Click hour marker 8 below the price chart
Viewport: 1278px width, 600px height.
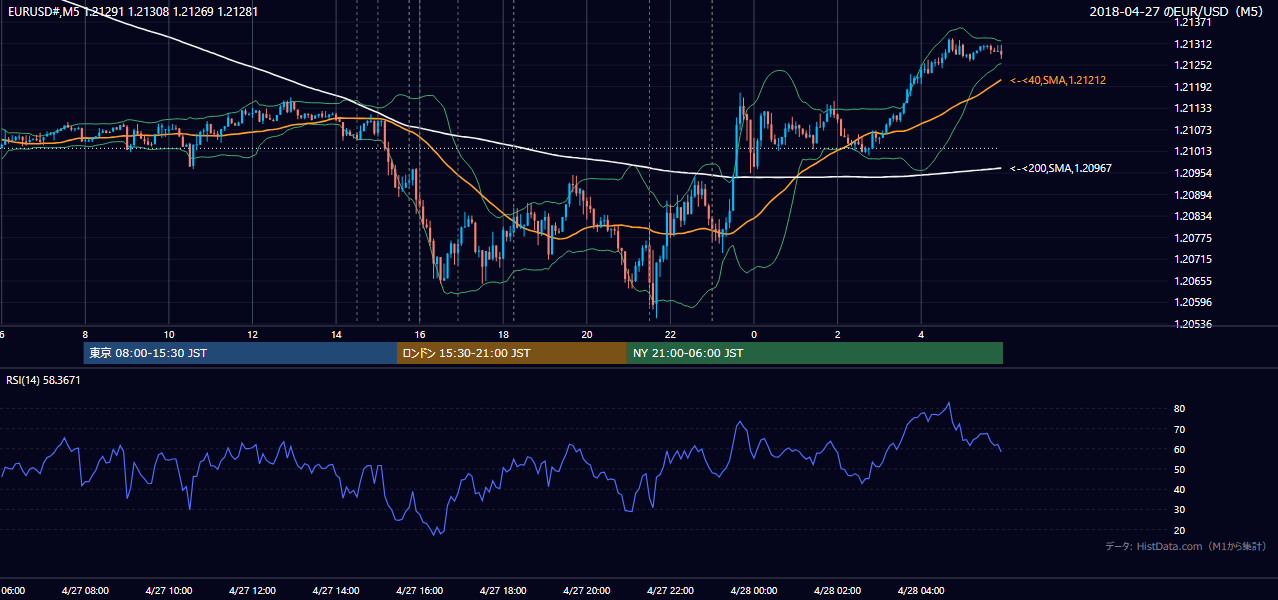[85, 334]
